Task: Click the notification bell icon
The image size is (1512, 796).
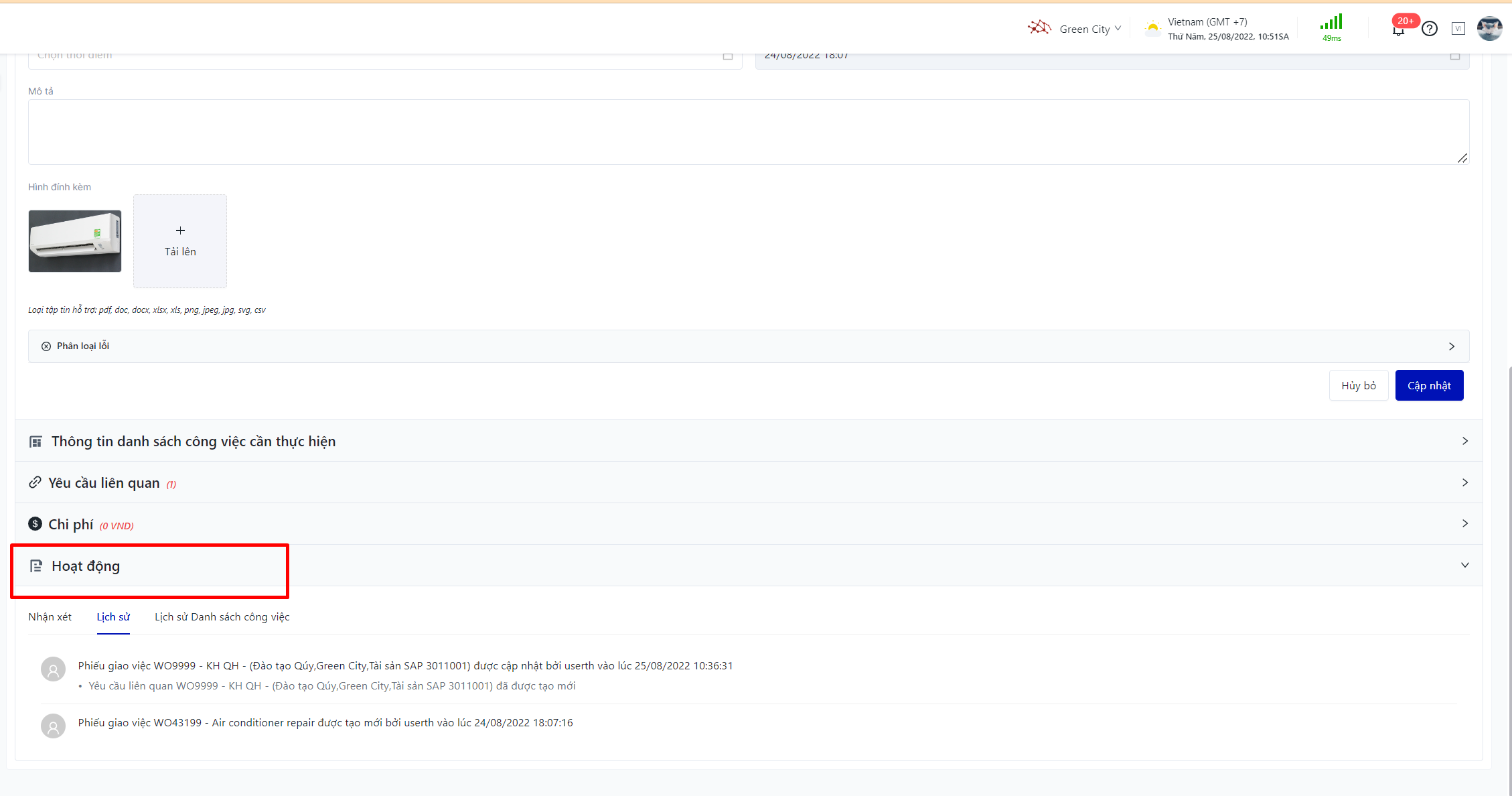Action: coord(1398,30)
